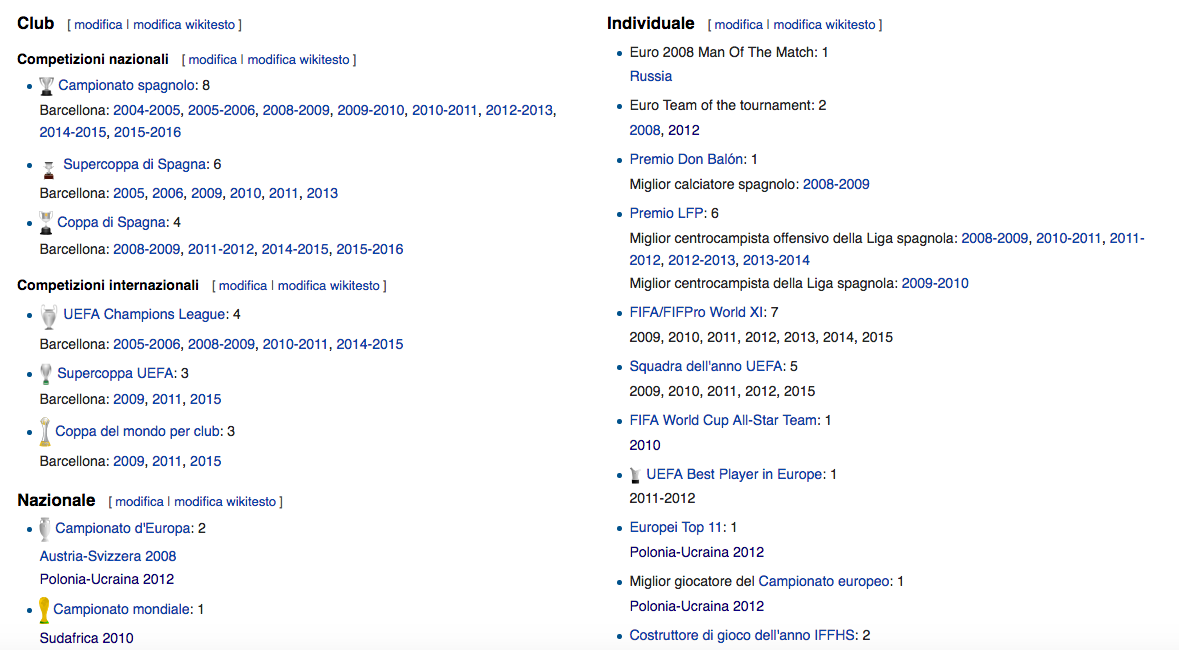Go to Squadra dell'anno UEFA page
This screenshot has height=650, width=1179.
(x=707, y=366)
